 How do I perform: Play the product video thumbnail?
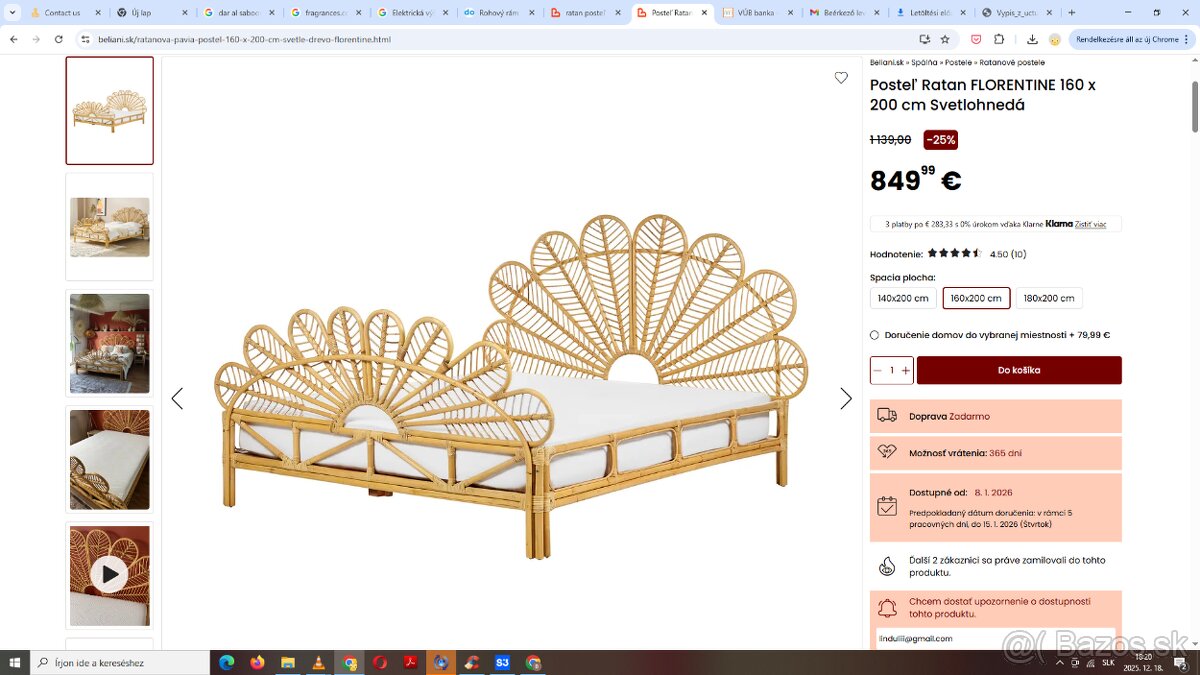pyautogui.click(x=109, y=574)
